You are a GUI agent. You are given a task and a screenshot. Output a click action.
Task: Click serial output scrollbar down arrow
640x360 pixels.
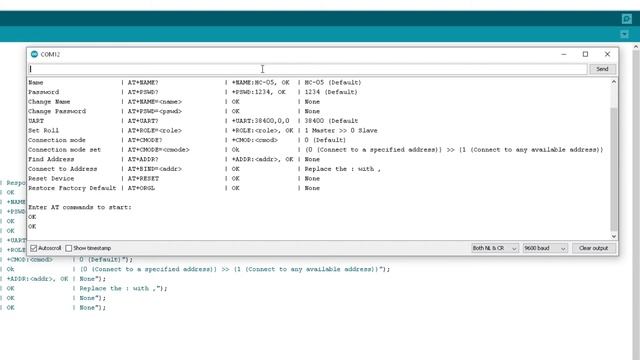[613, 236]
